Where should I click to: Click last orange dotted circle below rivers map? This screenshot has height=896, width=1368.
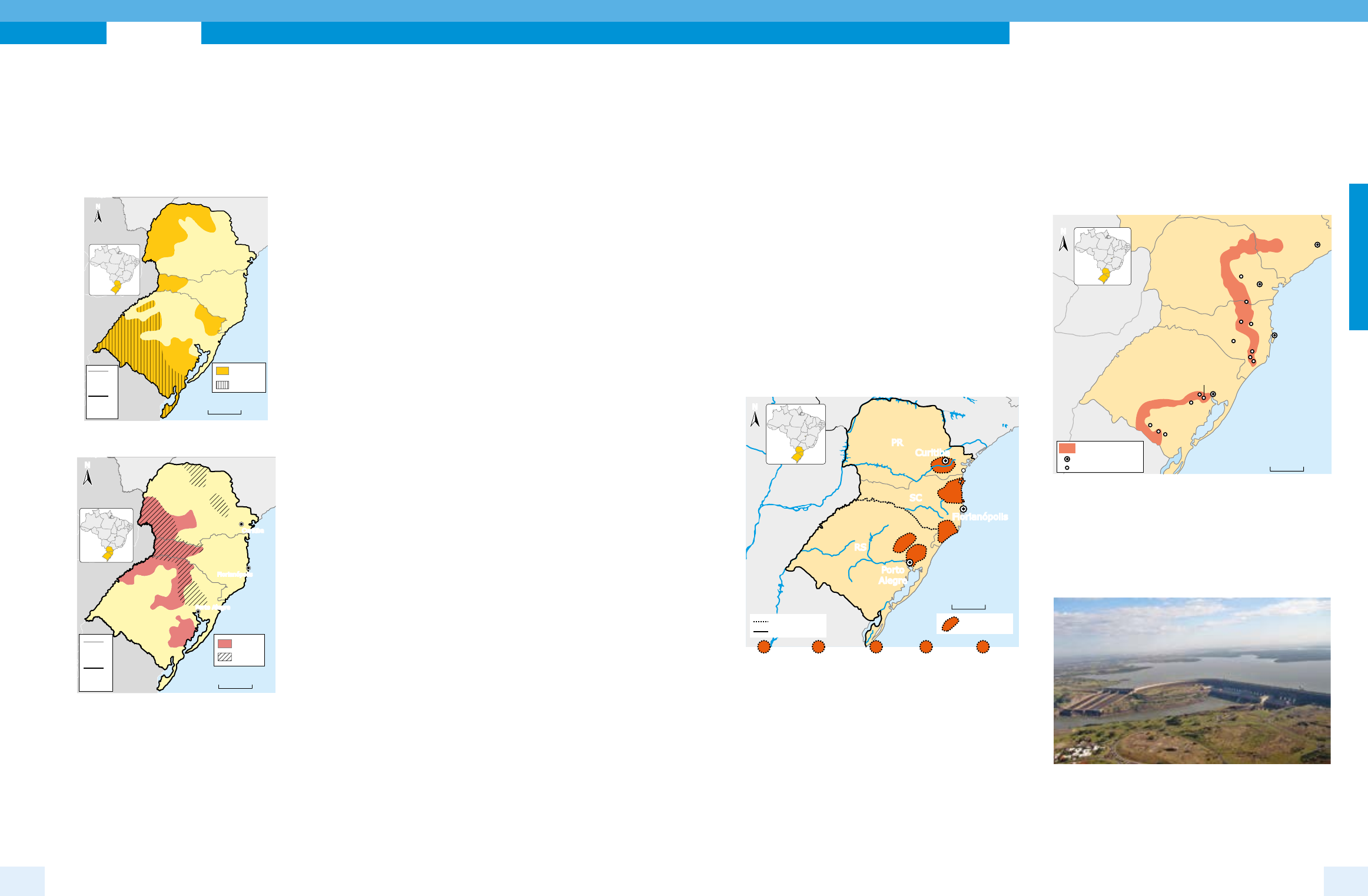(982, 647)
